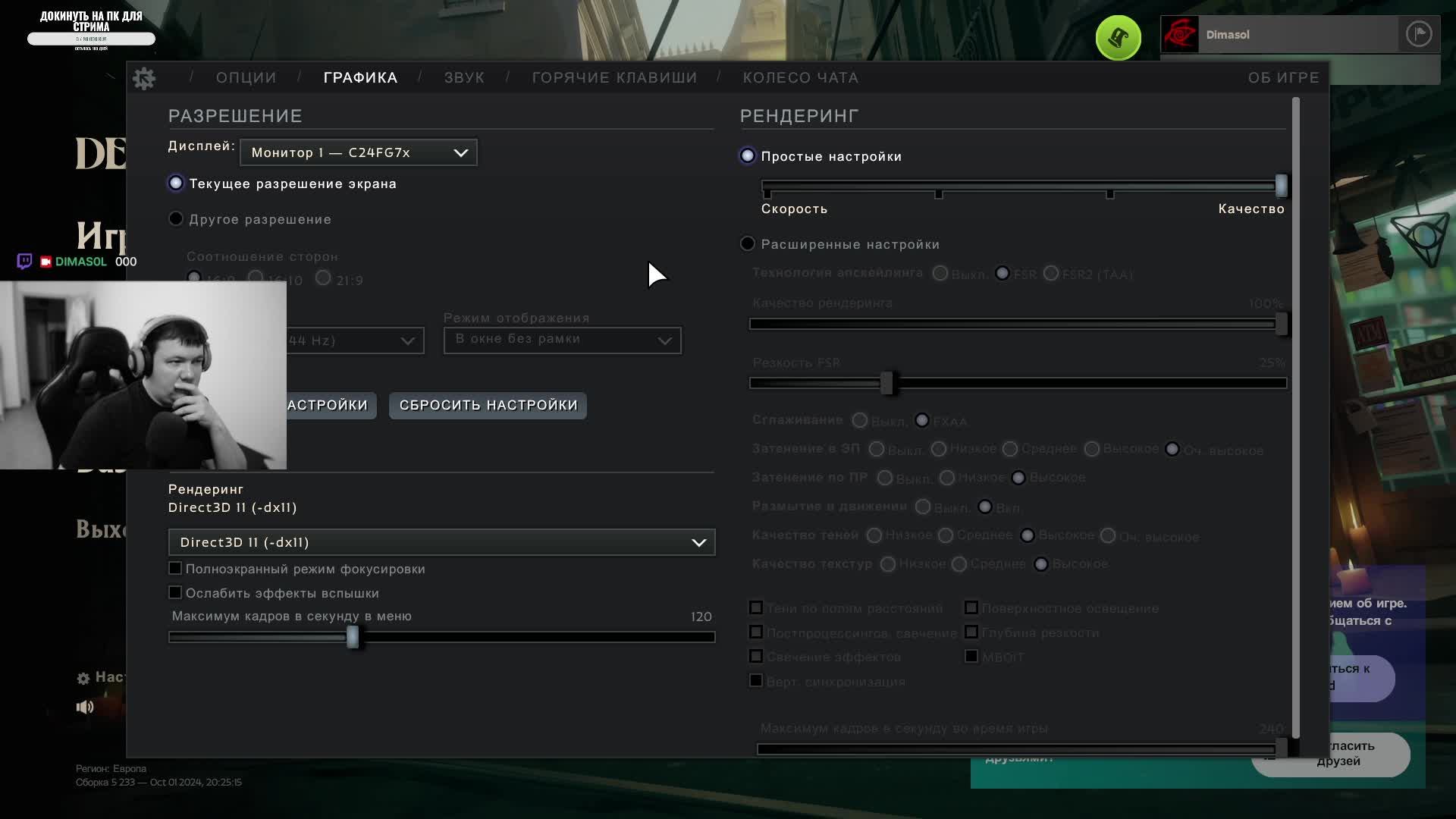1456x819 pixels.
Task: Open the ОБ ИГРЕ link
Action: pos(1283,78)
